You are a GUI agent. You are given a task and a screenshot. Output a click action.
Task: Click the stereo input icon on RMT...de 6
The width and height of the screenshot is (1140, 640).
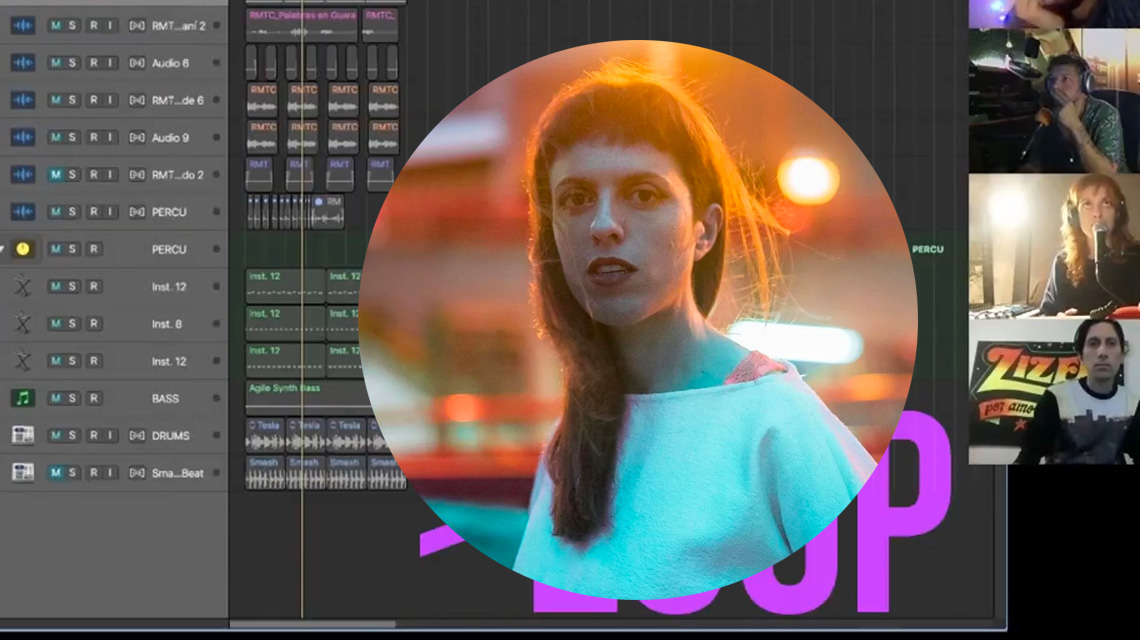[137, 100]
